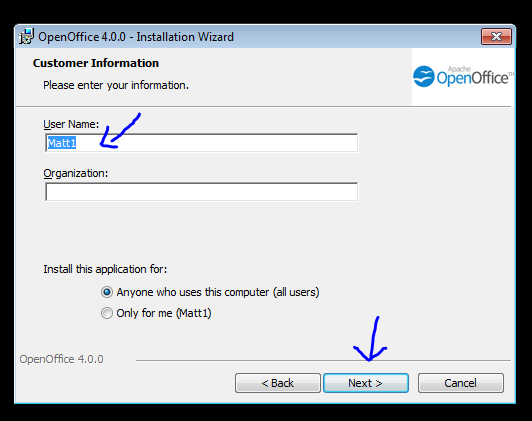This screenshot has height=421, width=532.
Task: Click into the Organization field
Action: pos(202,192)
